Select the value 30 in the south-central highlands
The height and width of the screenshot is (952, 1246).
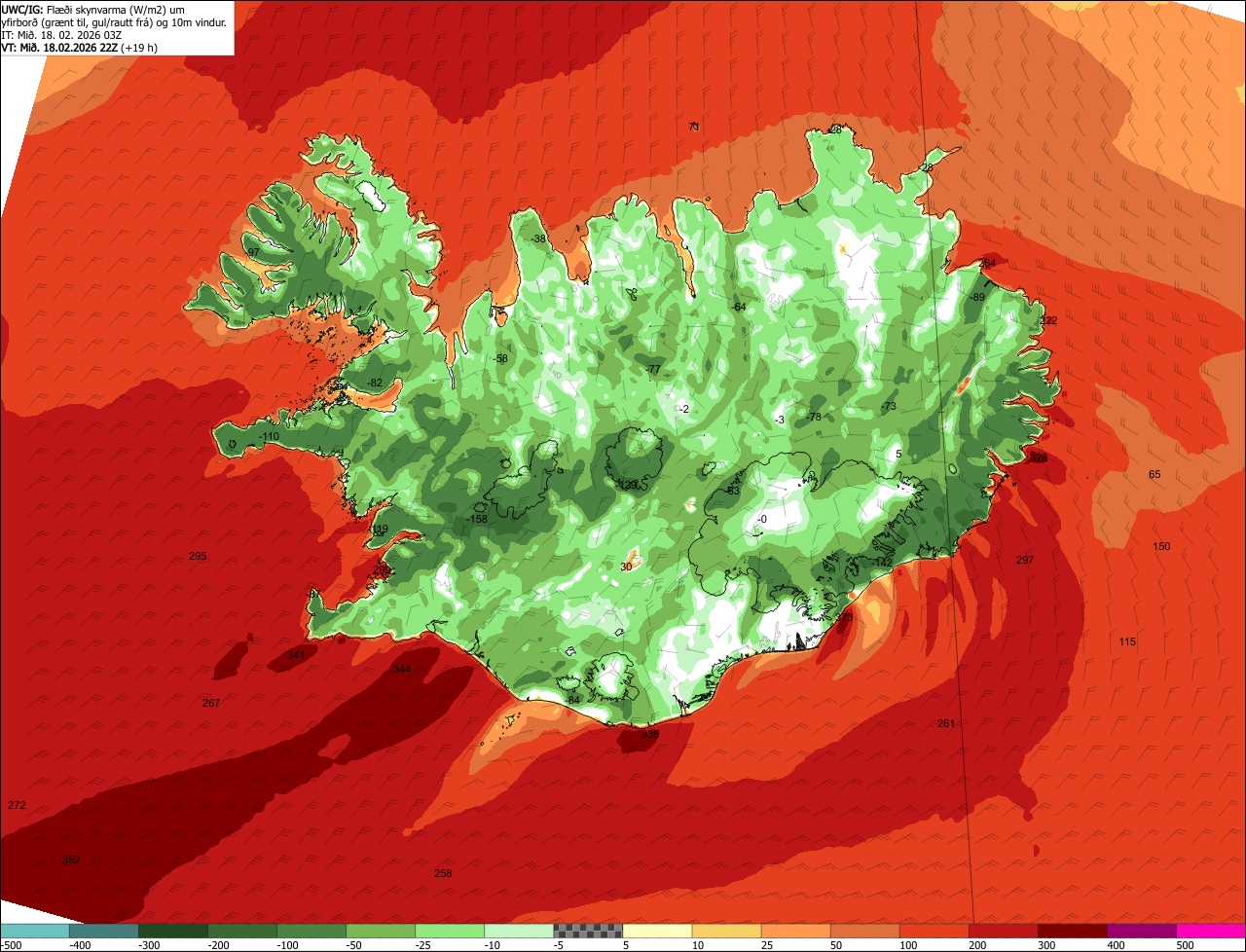[626, 567]
